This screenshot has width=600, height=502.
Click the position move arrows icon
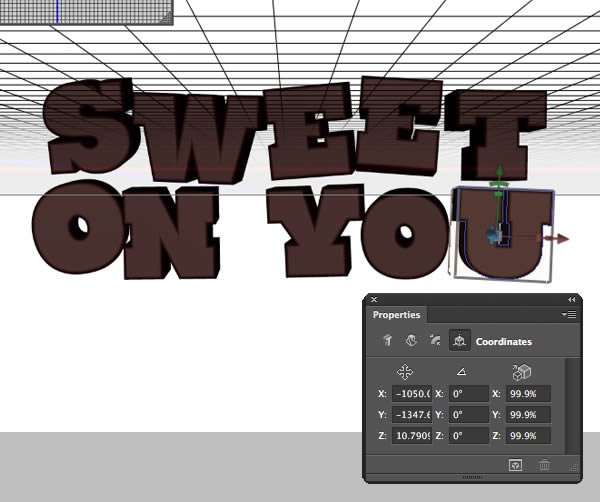click(405, 372)
